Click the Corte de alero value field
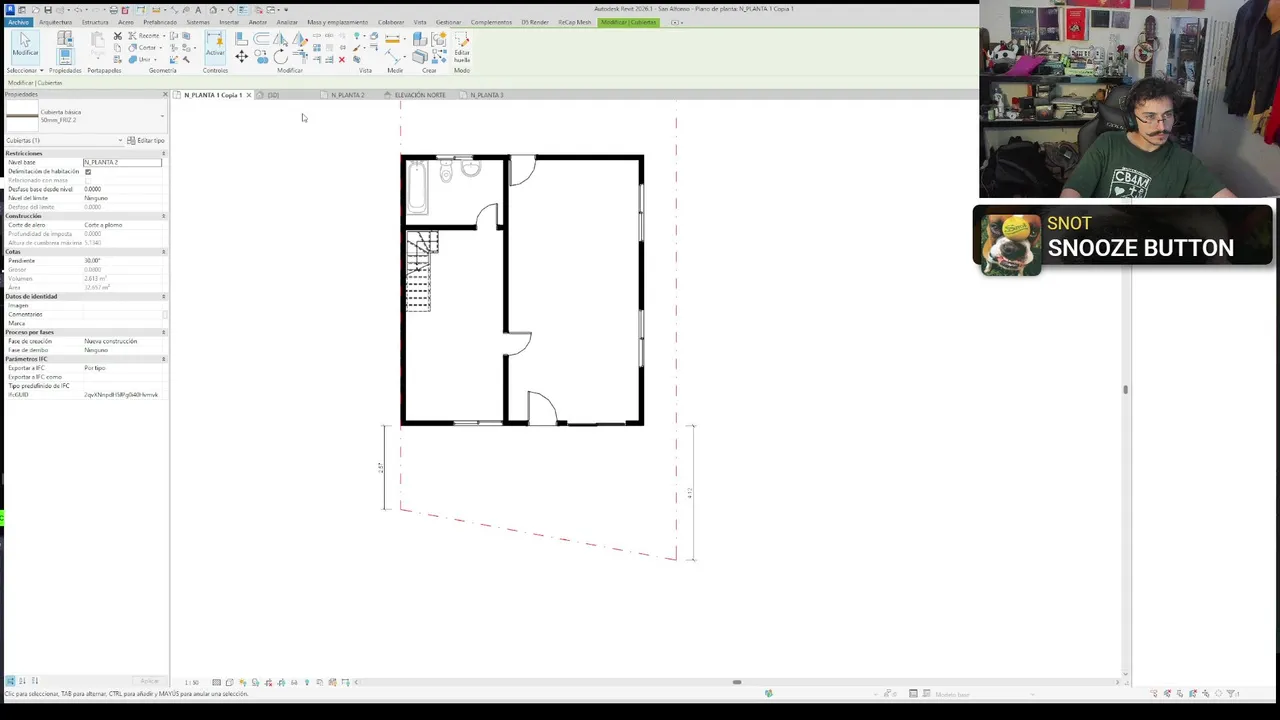1280x720 pixels. click(x=122, y=225)
